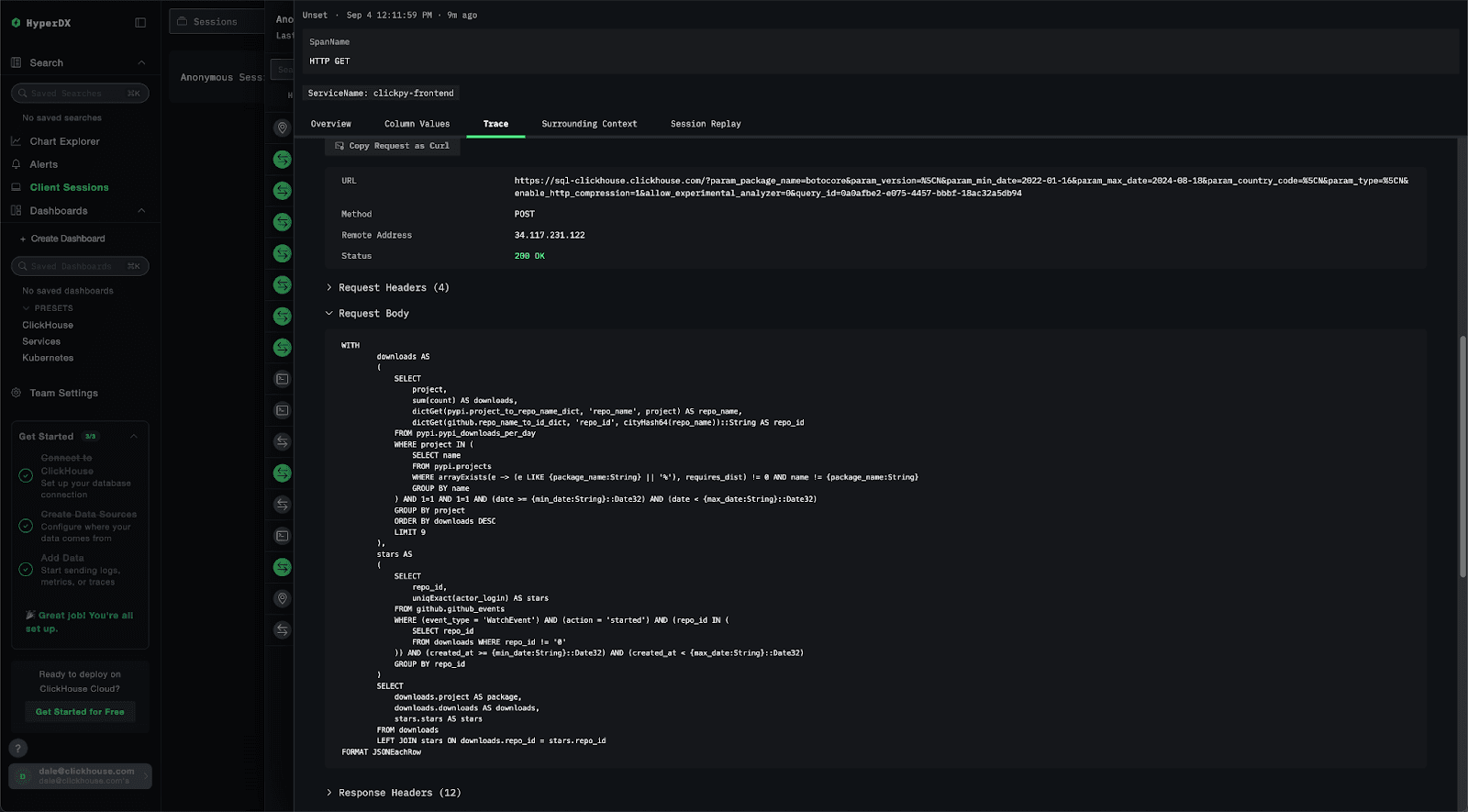Open Team Settings gear item

click(x=63, y=393)
